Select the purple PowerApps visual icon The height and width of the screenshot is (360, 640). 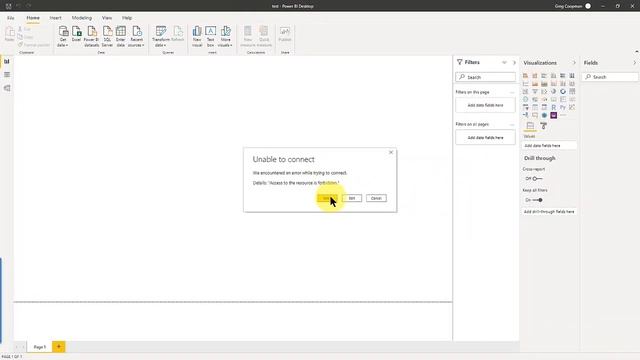click(553, 115)
